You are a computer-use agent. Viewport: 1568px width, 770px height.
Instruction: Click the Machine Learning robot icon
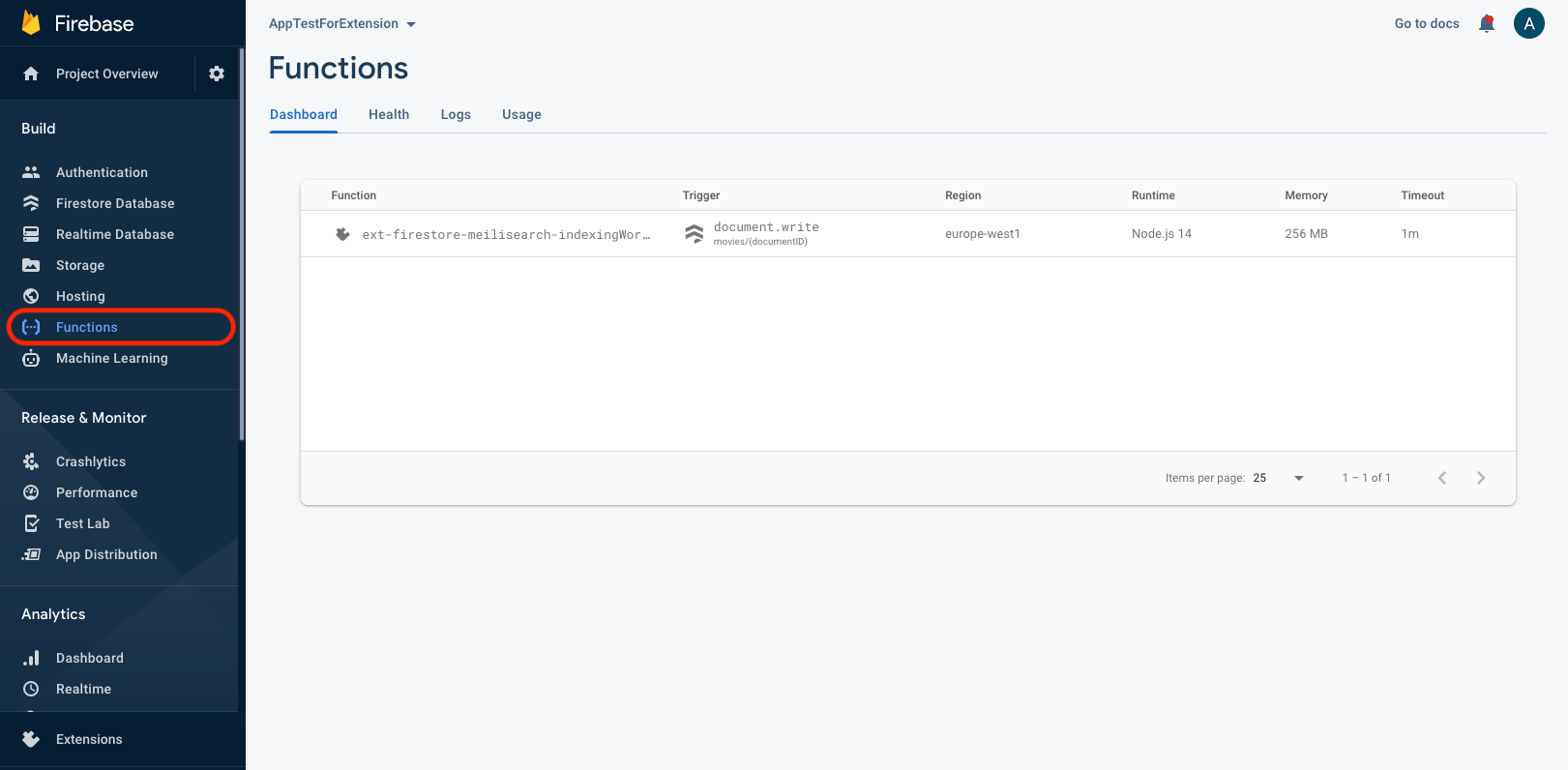point(31,358)
